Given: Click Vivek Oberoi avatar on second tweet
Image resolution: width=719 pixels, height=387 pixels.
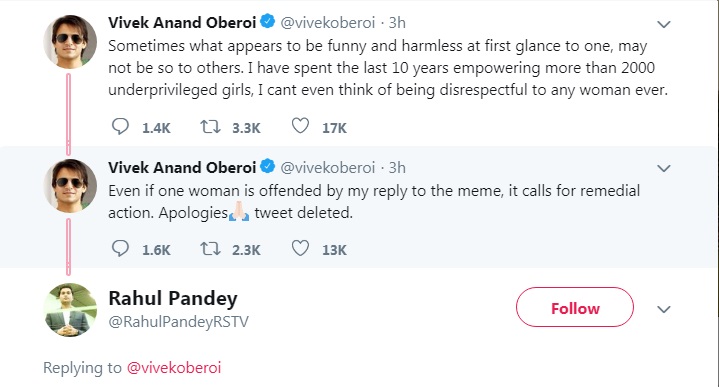Looking at the screenshot, I should click(x=70, y=186).
